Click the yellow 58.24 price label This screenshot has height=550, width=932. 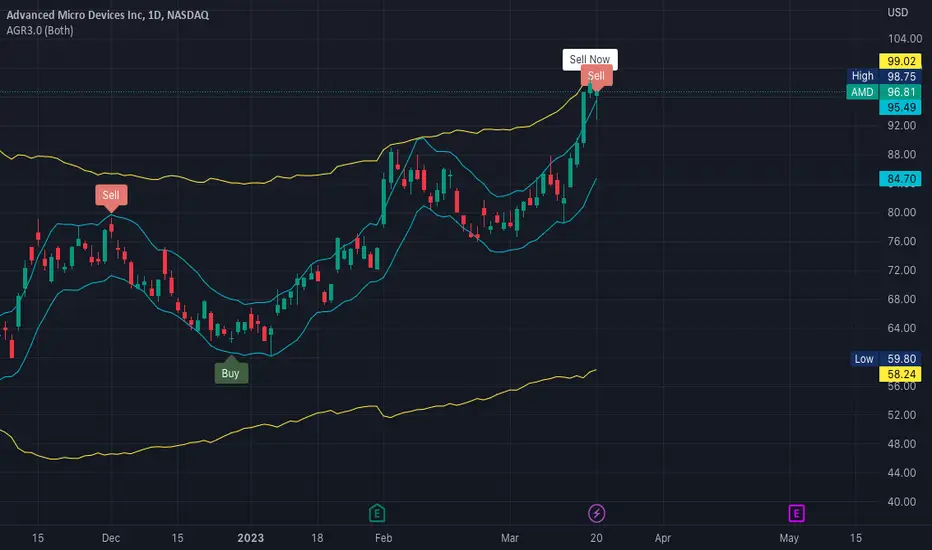900,374
